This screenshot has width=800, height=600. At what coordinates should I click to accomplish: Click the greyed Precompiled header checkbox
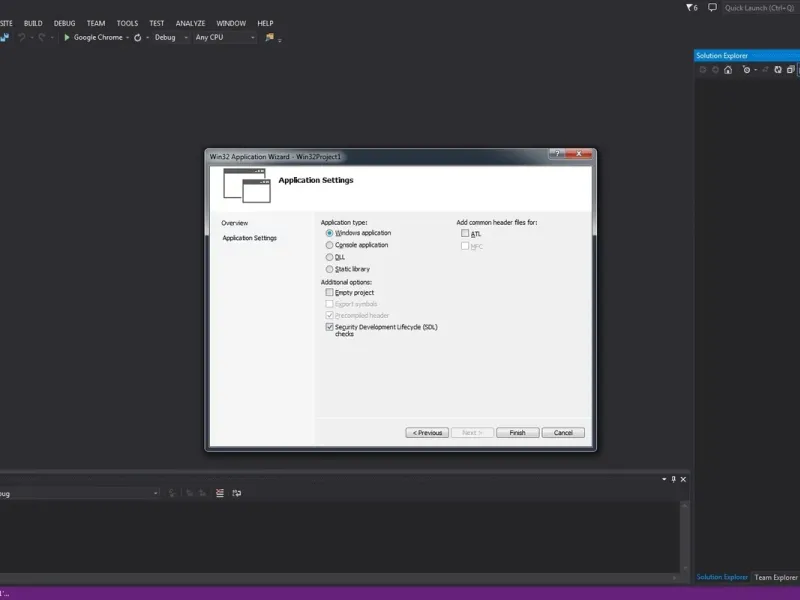click(330, 315)
